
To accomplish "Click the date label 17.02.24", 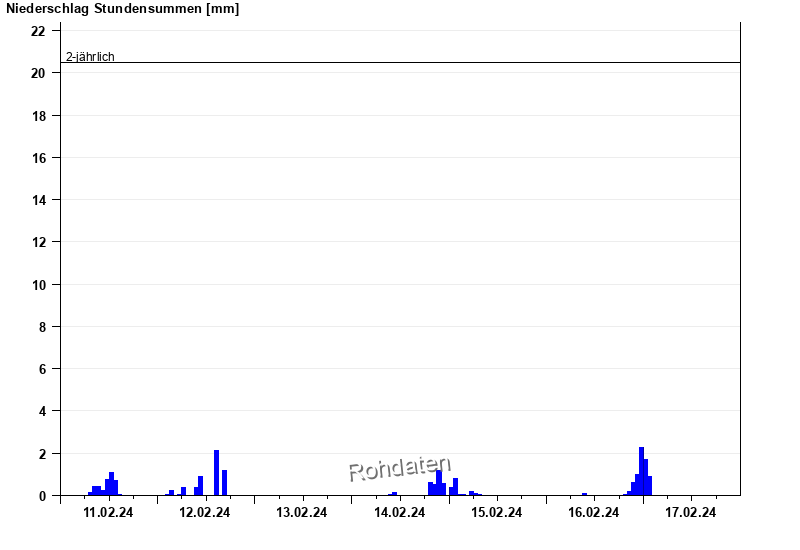I will pos(690,512).
